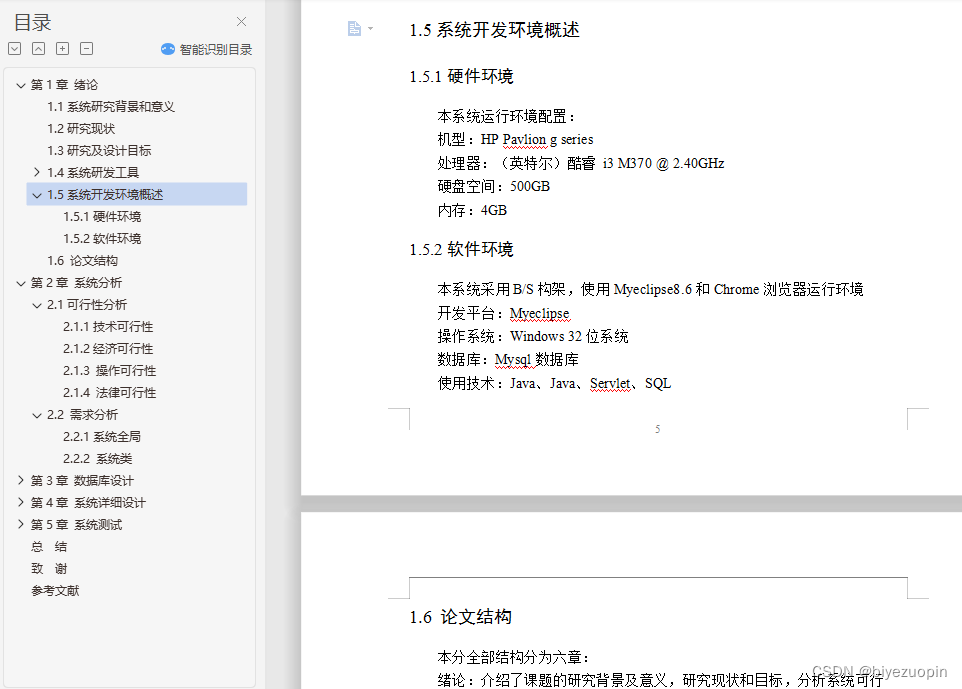This screenshot has height=689, width=962.
Task: Click the downward chevron icon in TOC toolbar
Action: point(14,48)
